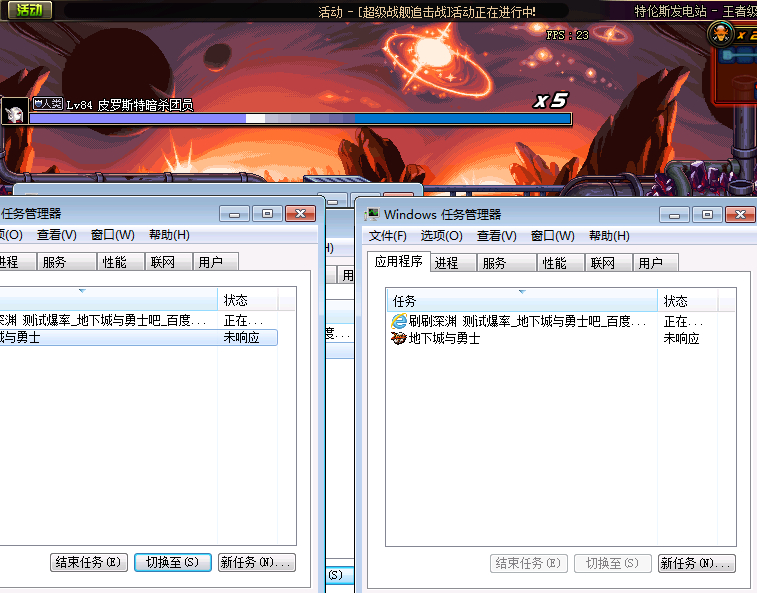Sort by 状态 column header in left window

coord(247,300)
